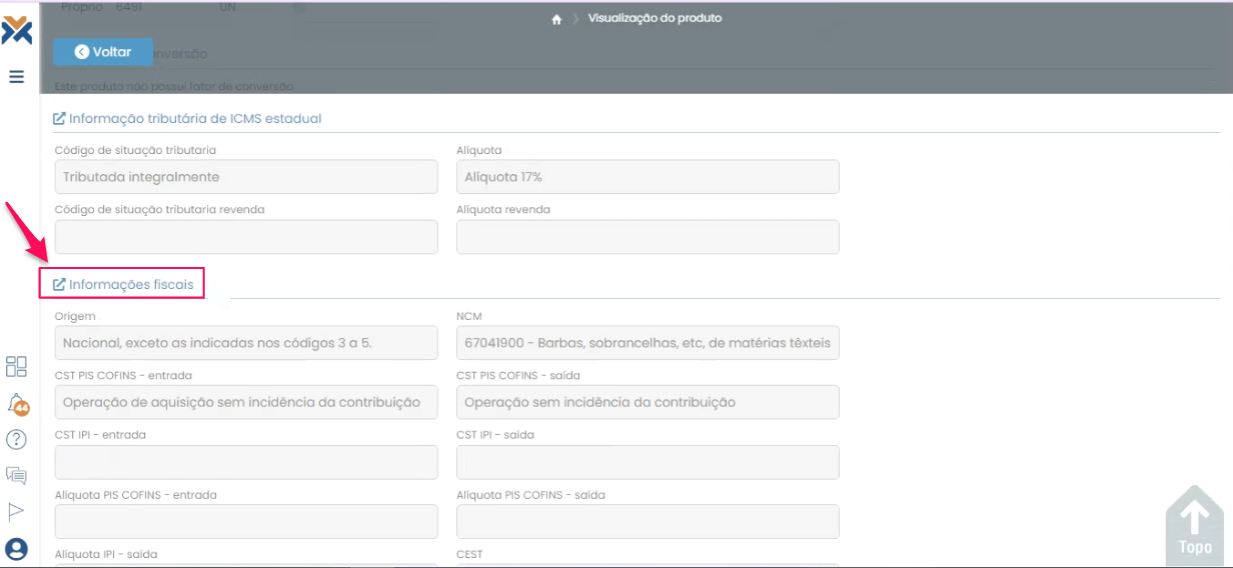Image resolution: width=1233 pixels, height=568 pixels.
Task: Click the Alíquota 17% field
Action: pyautogui.click(x=647, y=177)
